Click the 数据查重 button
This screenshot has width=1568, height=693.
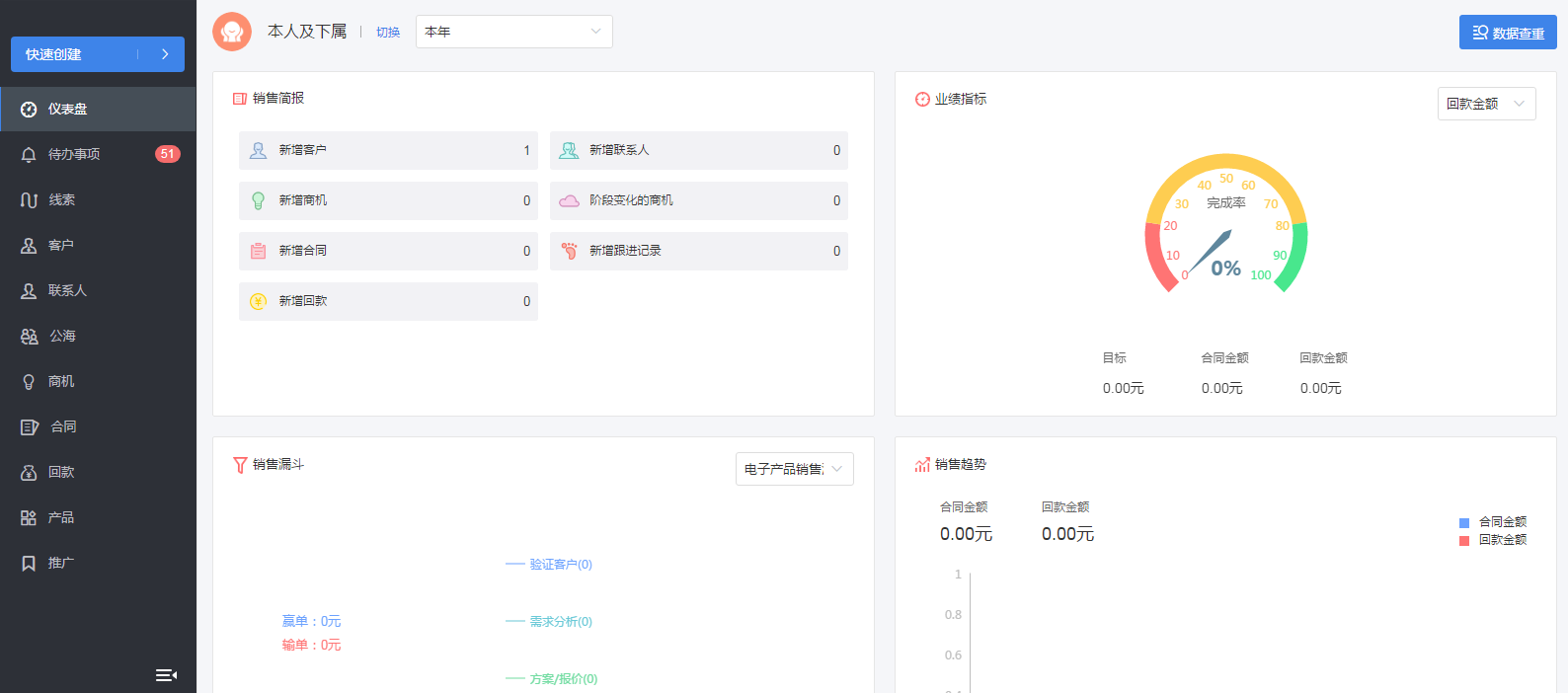[1507, 33]
